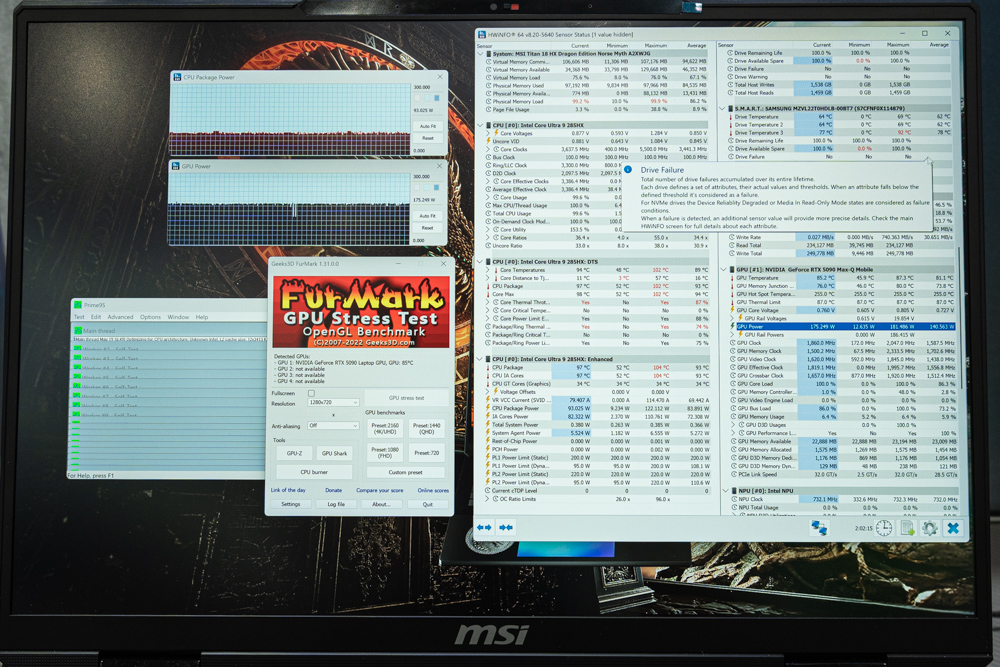Open the Edit menu in Prime95

coord(96,317)
